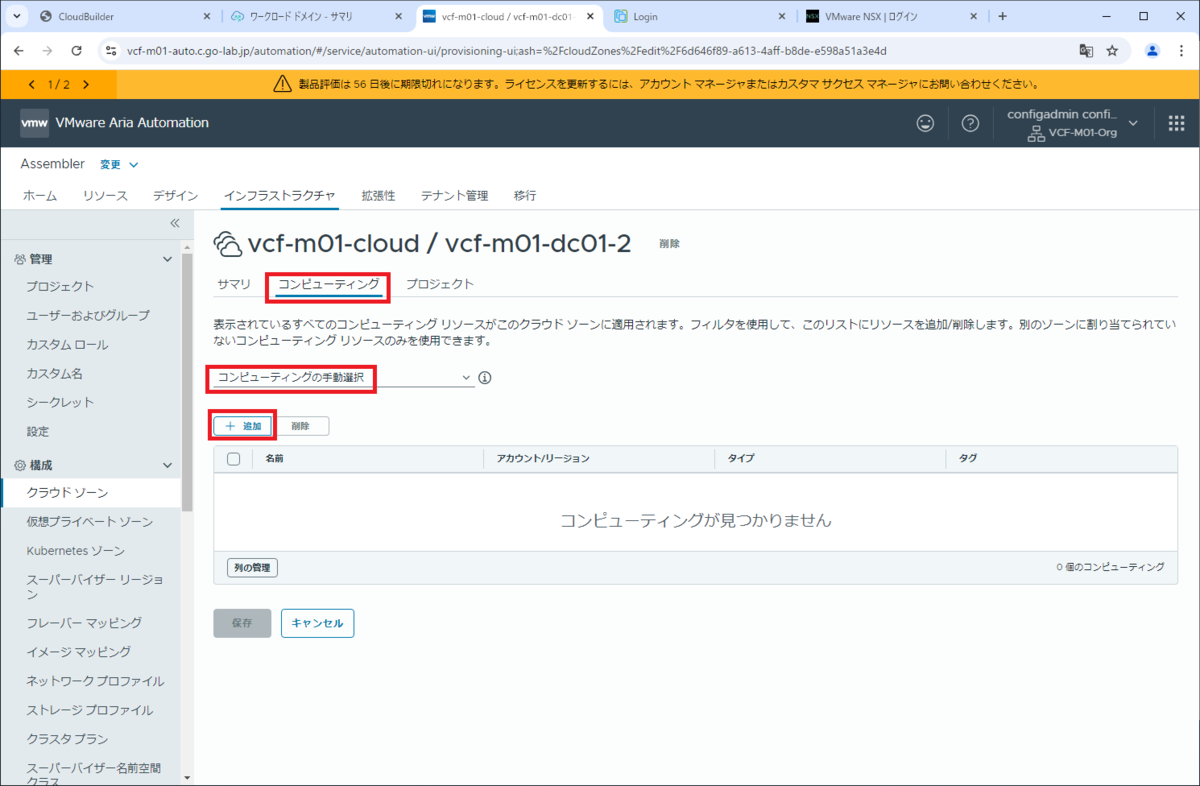Viewport: 1200px width, 786px height.
Task: Select カスタム ロール in sidebar
Action: [67, 344]
